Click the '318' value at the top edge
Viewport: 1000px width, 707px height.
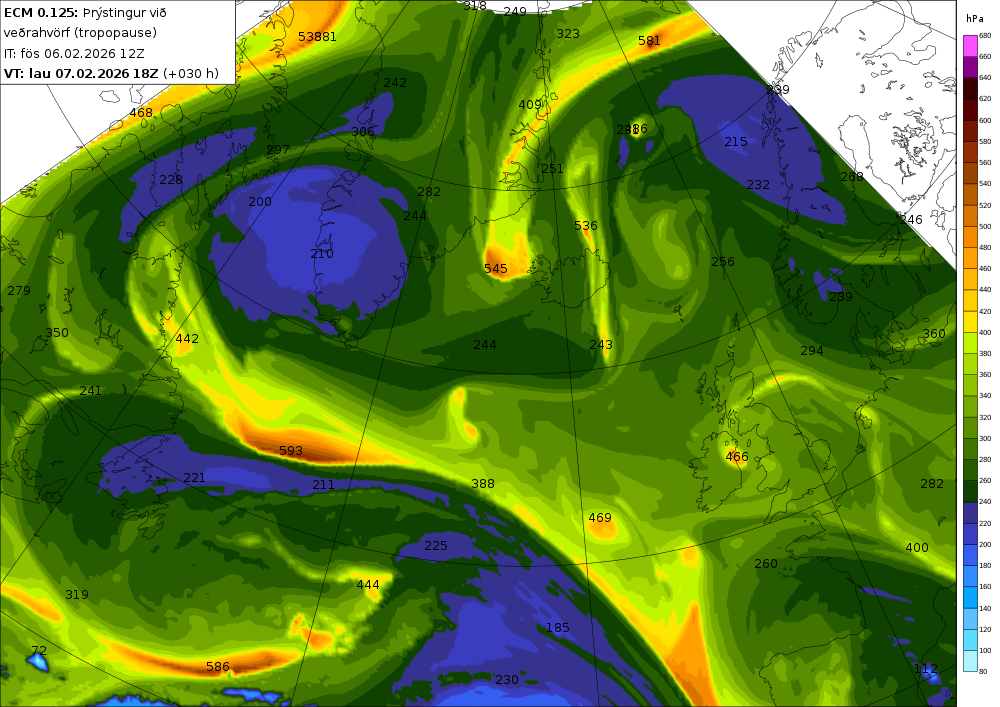click(x=474, y=6)
